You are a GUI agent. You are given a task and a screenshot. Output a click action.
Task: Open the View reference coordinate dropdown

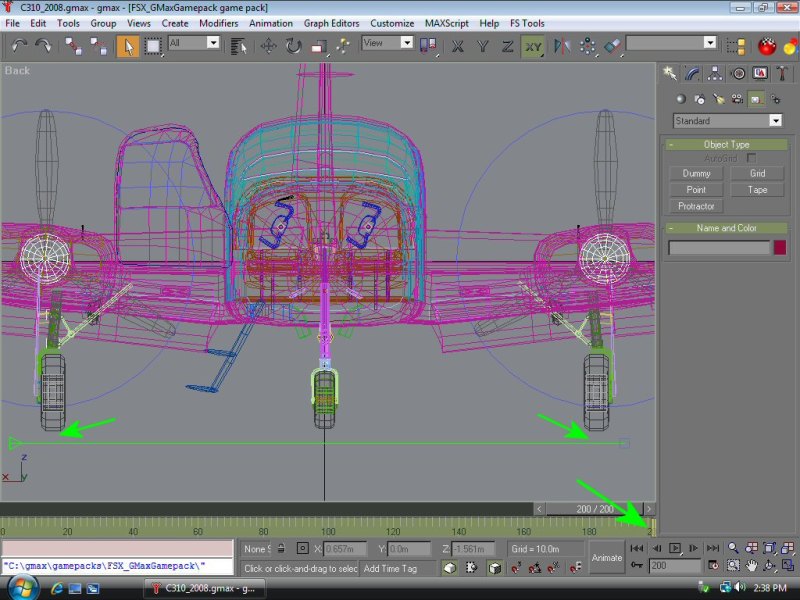point(387,43)
